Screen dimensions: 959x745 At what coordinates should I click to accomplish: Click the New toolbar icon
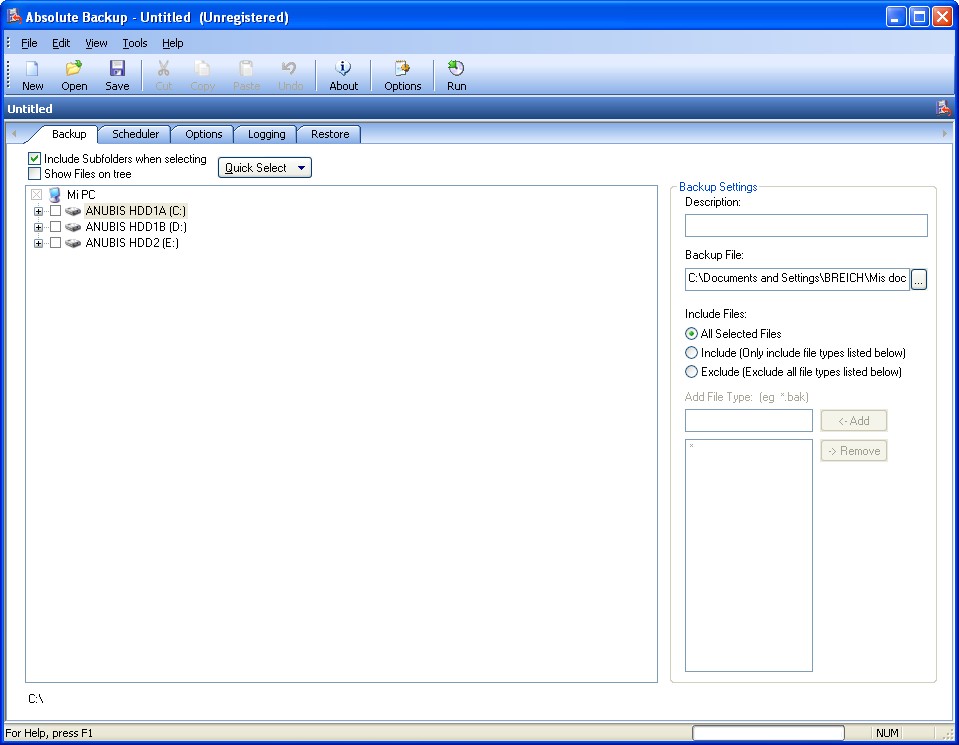[x=32, y=68]
